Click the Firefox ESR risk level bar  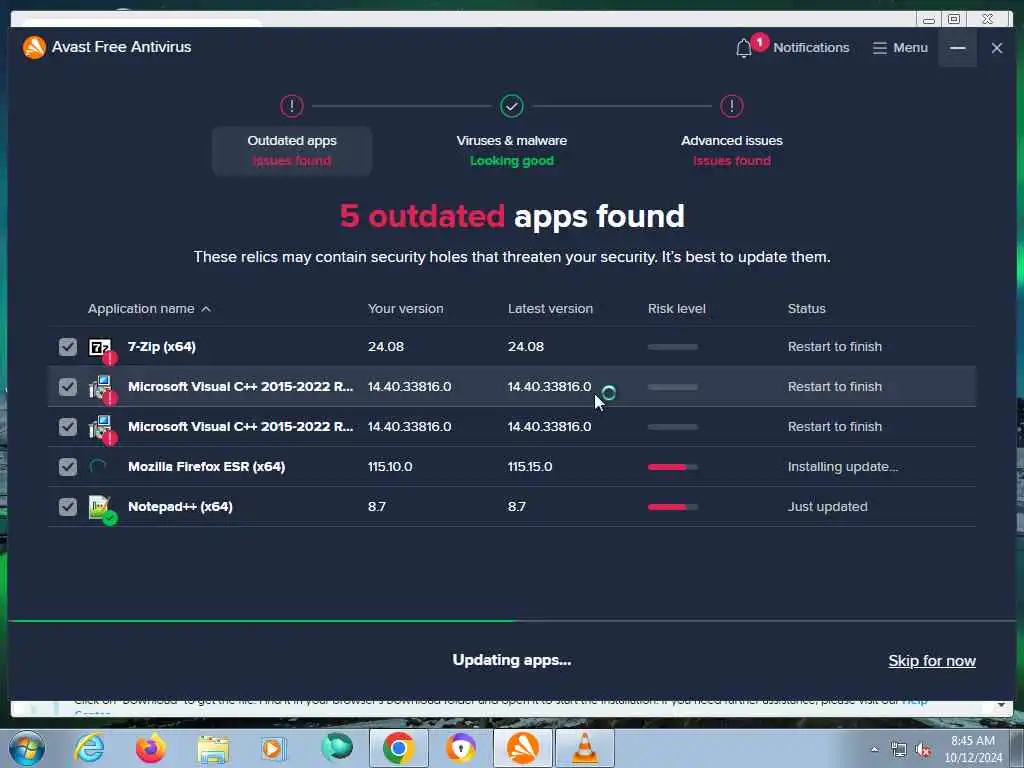click(673, 467)
